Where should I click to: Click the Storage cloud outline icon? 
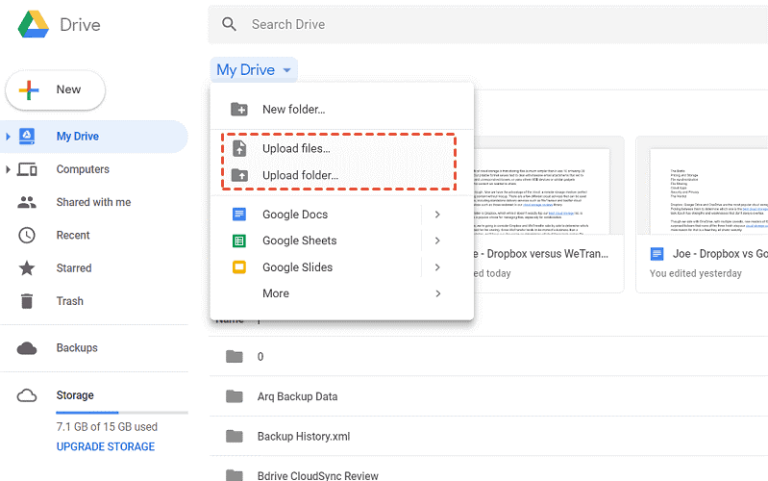pyautogui.click(x=27, y=395)
